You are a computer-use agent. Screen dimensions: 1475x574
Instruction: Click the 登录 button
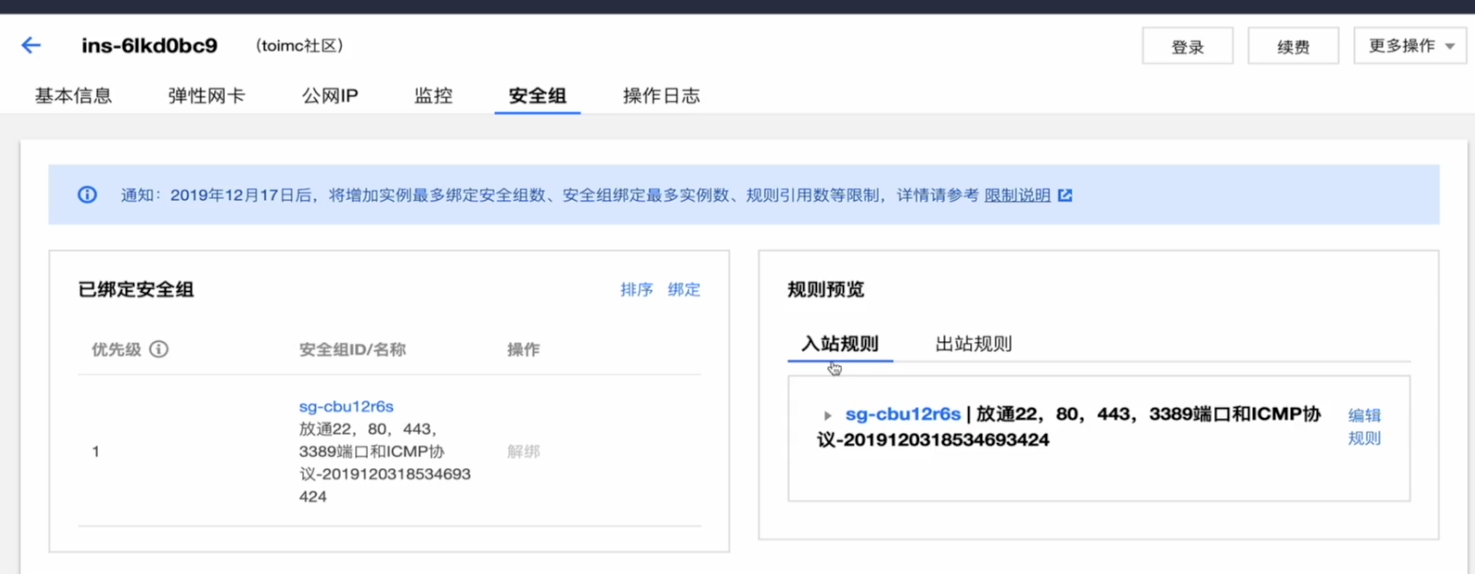point(1187,47)
